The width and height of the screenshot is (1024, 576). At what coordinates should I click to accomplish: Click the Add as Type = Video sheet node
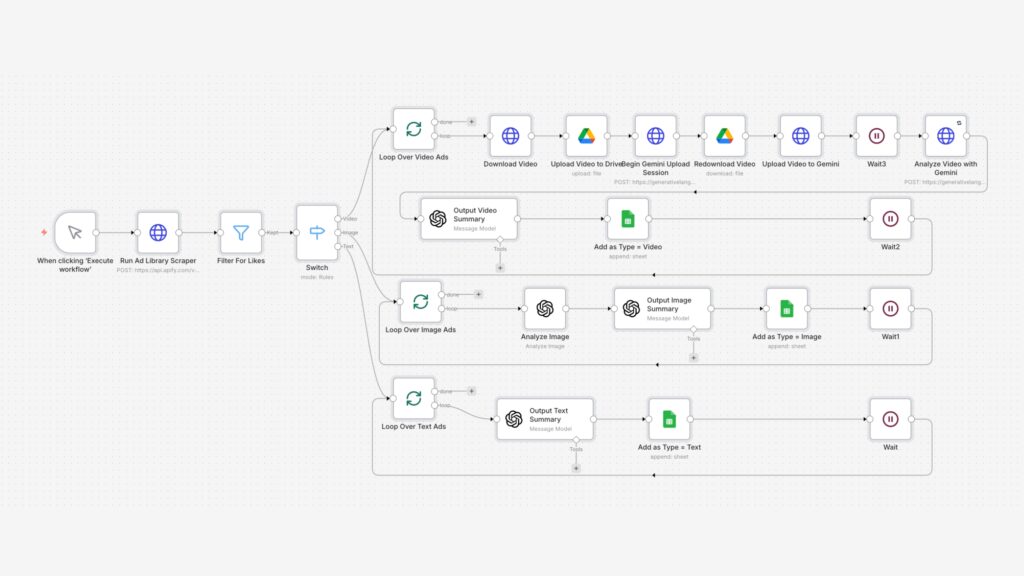(x=628, y=218)
